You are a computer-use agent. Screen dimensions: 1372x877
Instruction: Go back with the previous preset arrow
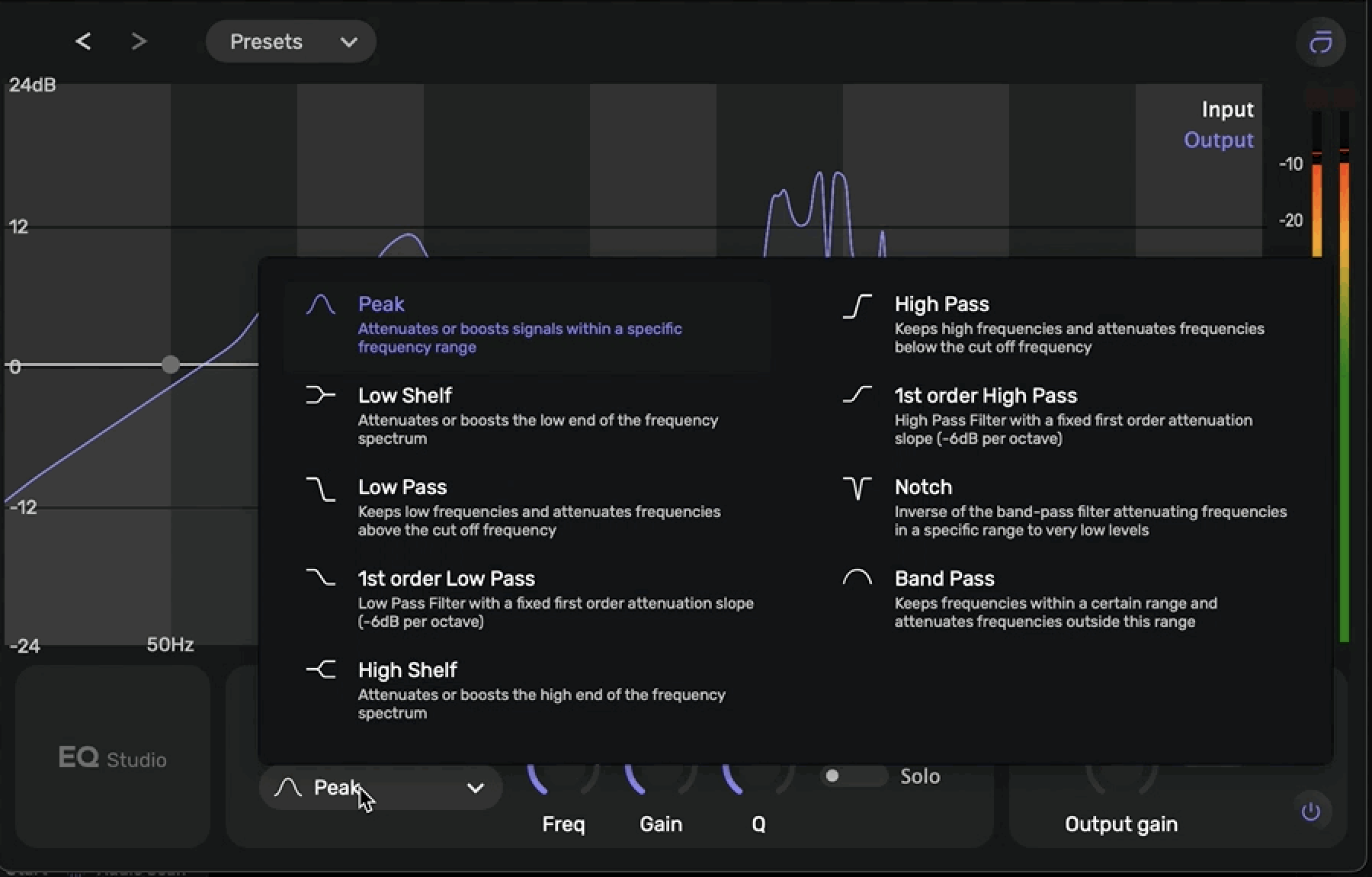pos(84,41)
